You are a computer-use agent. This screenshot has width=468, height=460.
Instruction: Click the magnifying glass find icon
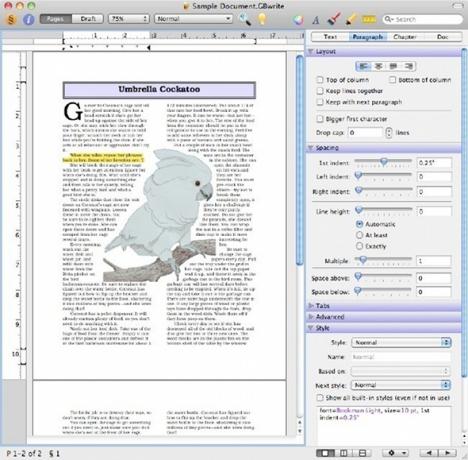245,19
